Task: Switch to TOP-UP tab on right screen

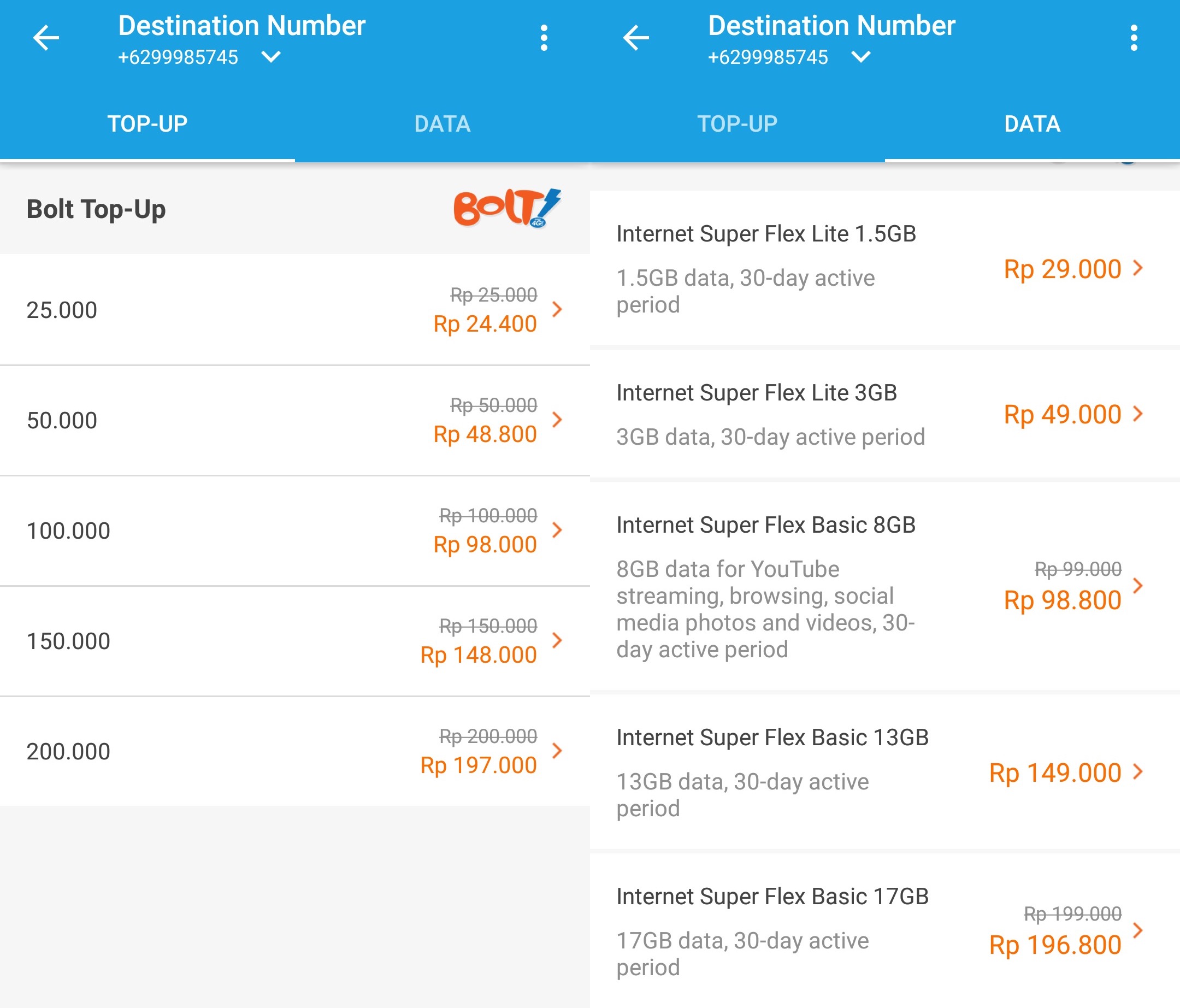Action: tap(737, 124)
